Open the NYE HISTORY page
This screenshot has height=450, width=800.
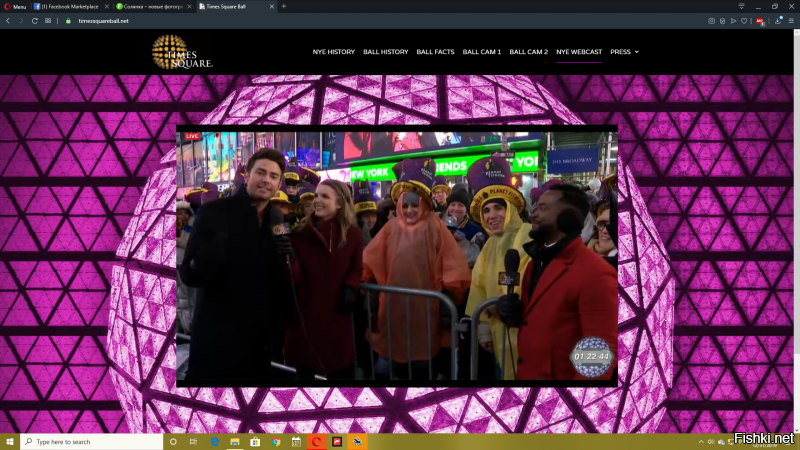pos(334,52)
